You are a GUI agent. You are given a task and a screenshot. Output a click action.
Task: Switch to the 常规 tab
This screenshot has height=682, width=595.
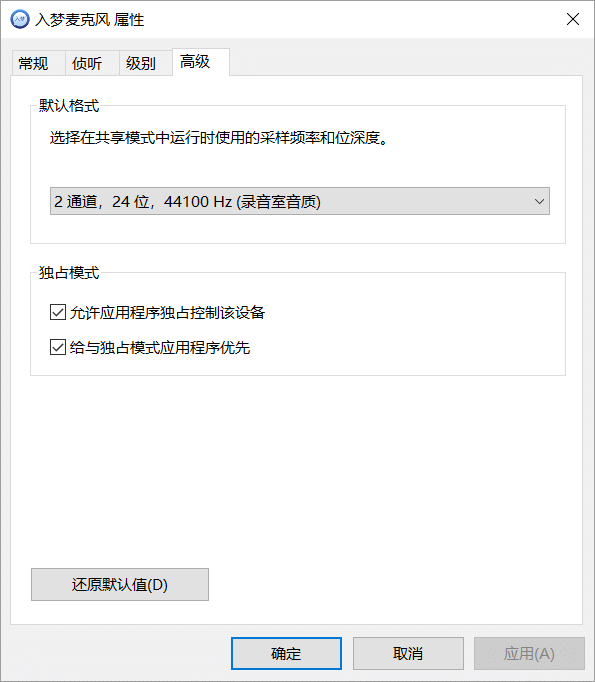[x=33, y=64]
